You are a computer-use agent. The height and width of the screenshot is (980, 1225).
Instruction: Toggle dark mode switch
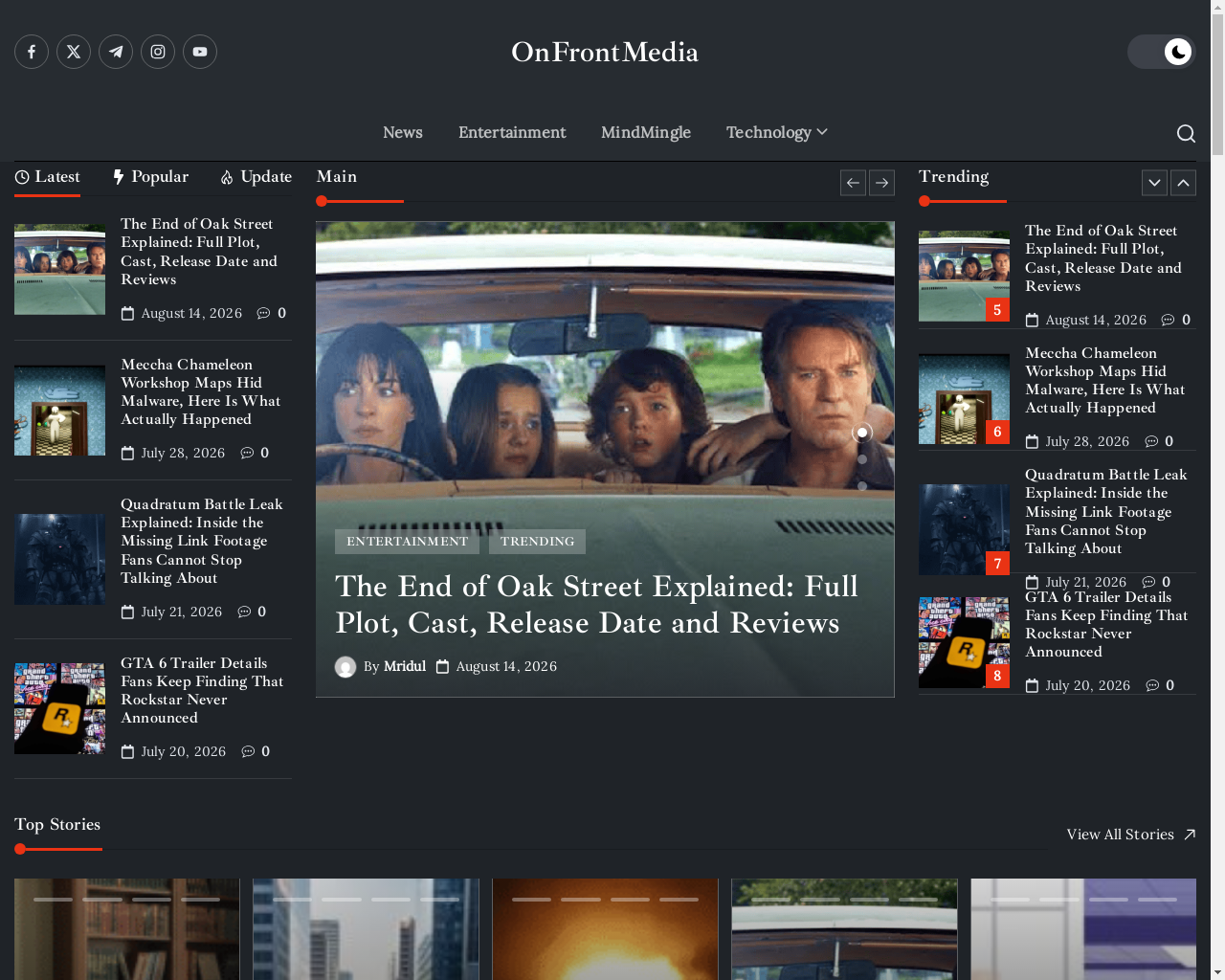1162,52
